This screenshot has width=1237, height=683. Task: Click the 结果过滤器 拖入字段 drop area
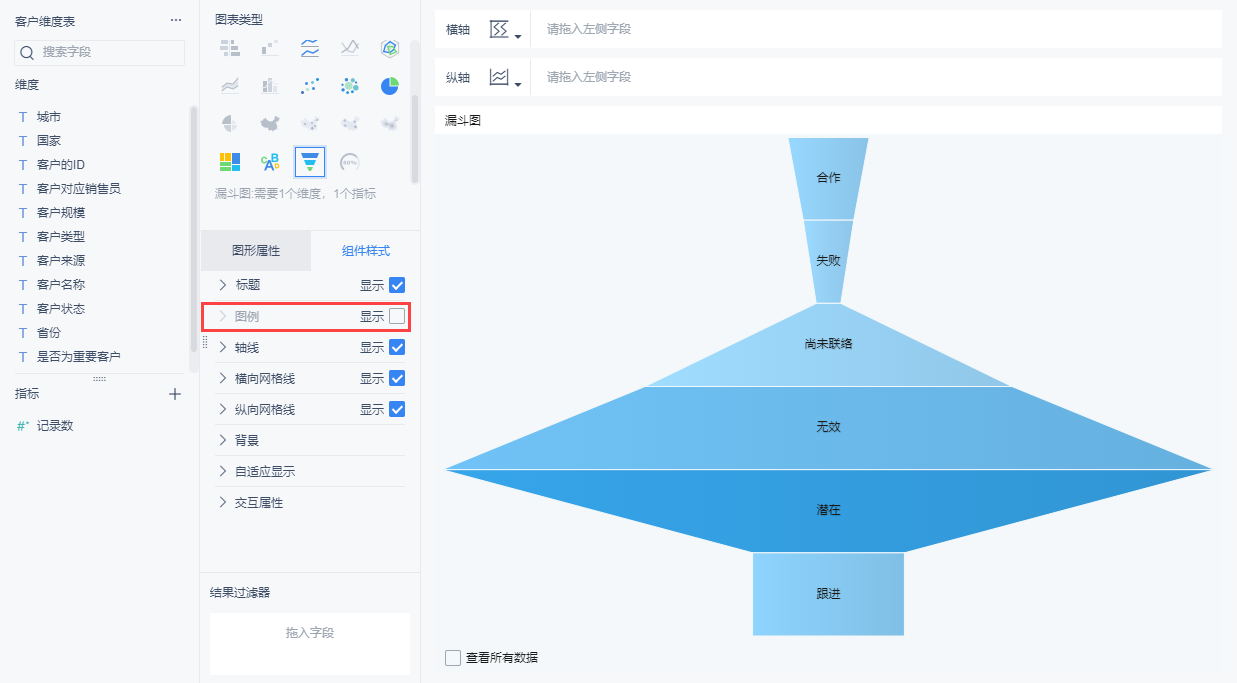[x=310, y=643]
